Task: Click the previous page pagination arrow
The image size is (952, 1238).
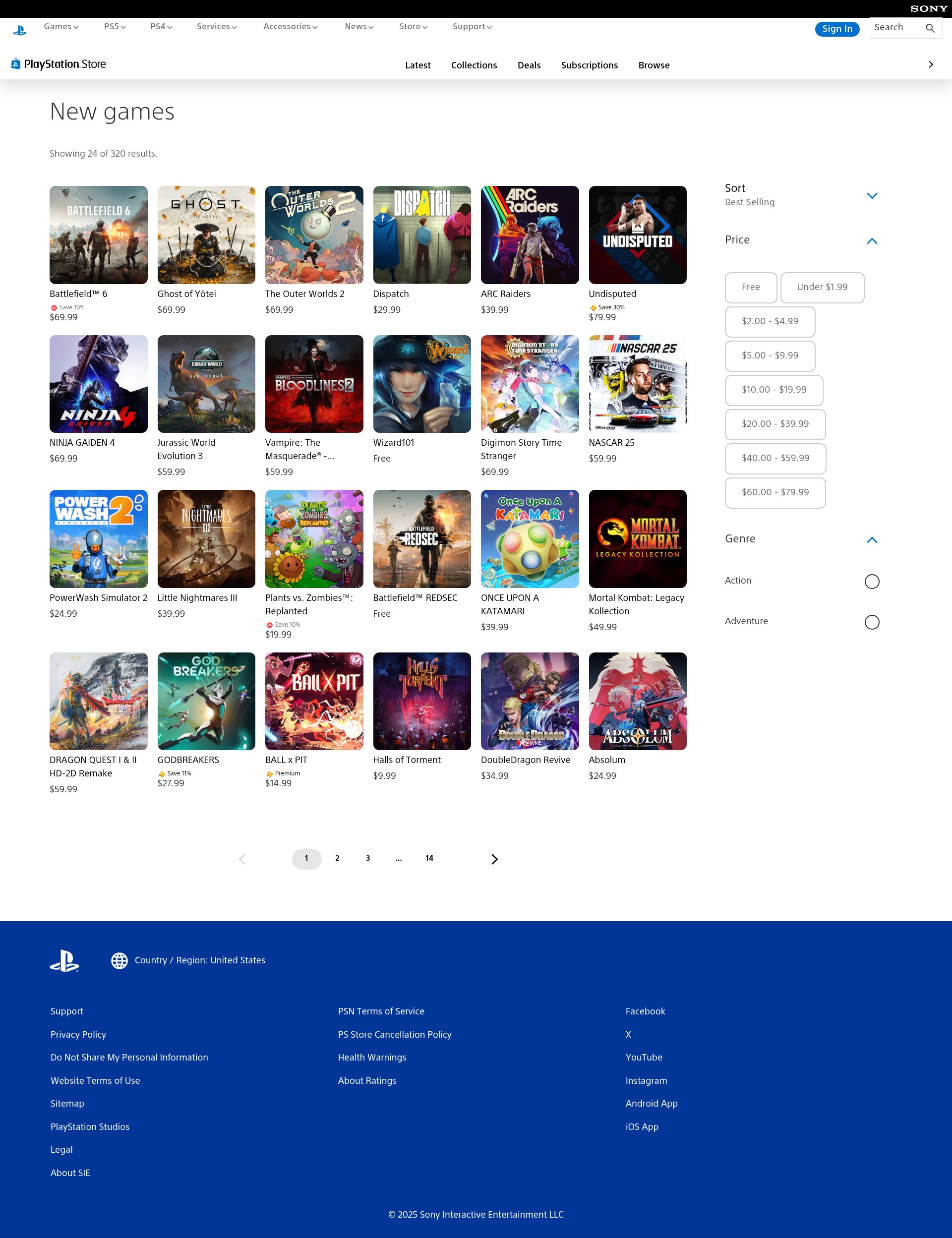Action: tap(242, 859)
